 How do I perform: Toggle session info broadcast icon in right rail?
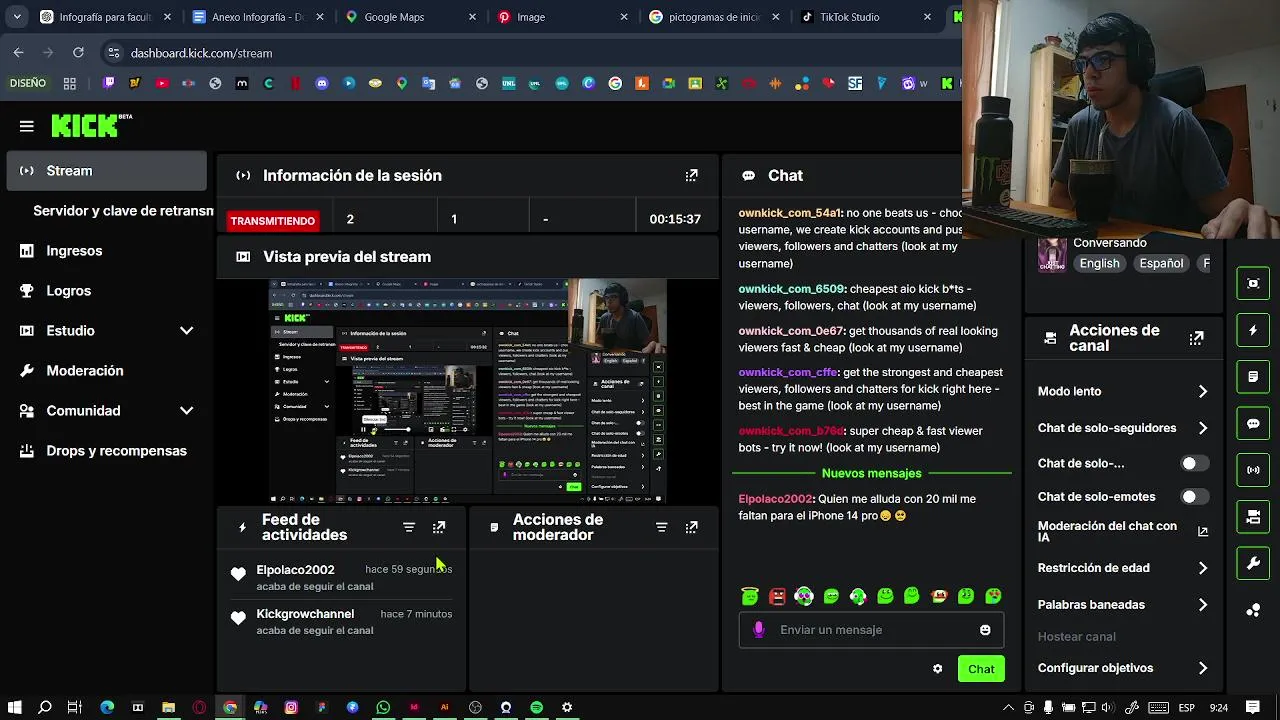[x=1253, y=470]
